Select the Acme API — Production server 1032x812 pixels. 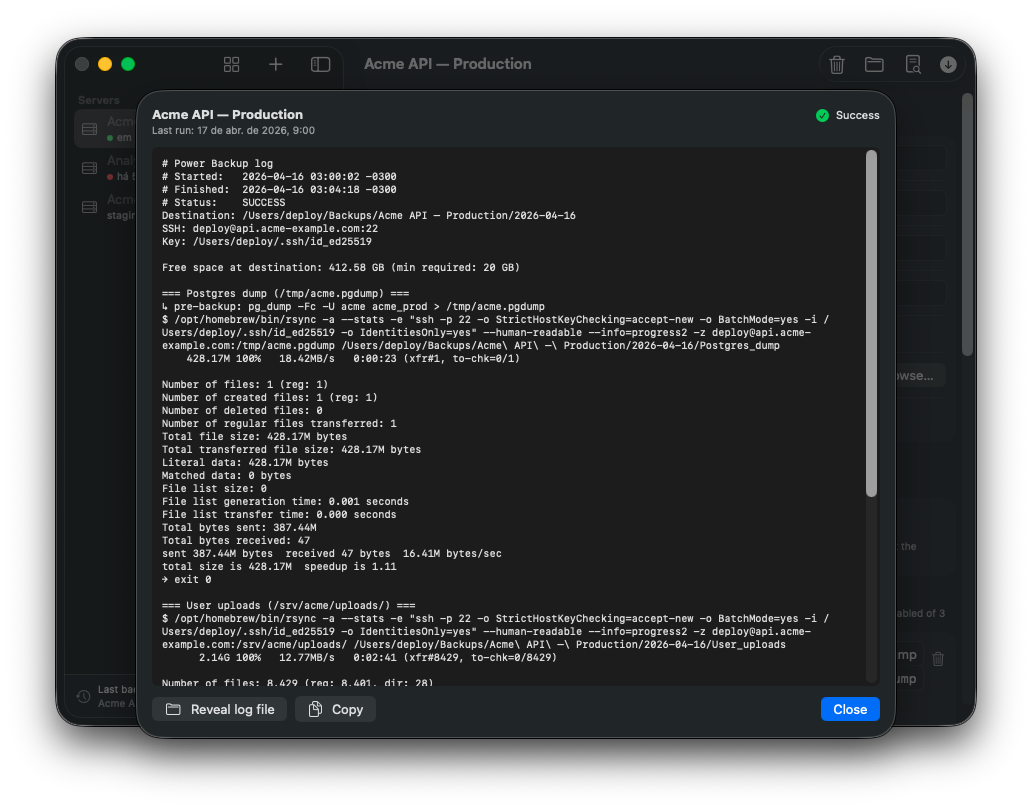click(x=105, y=128)
